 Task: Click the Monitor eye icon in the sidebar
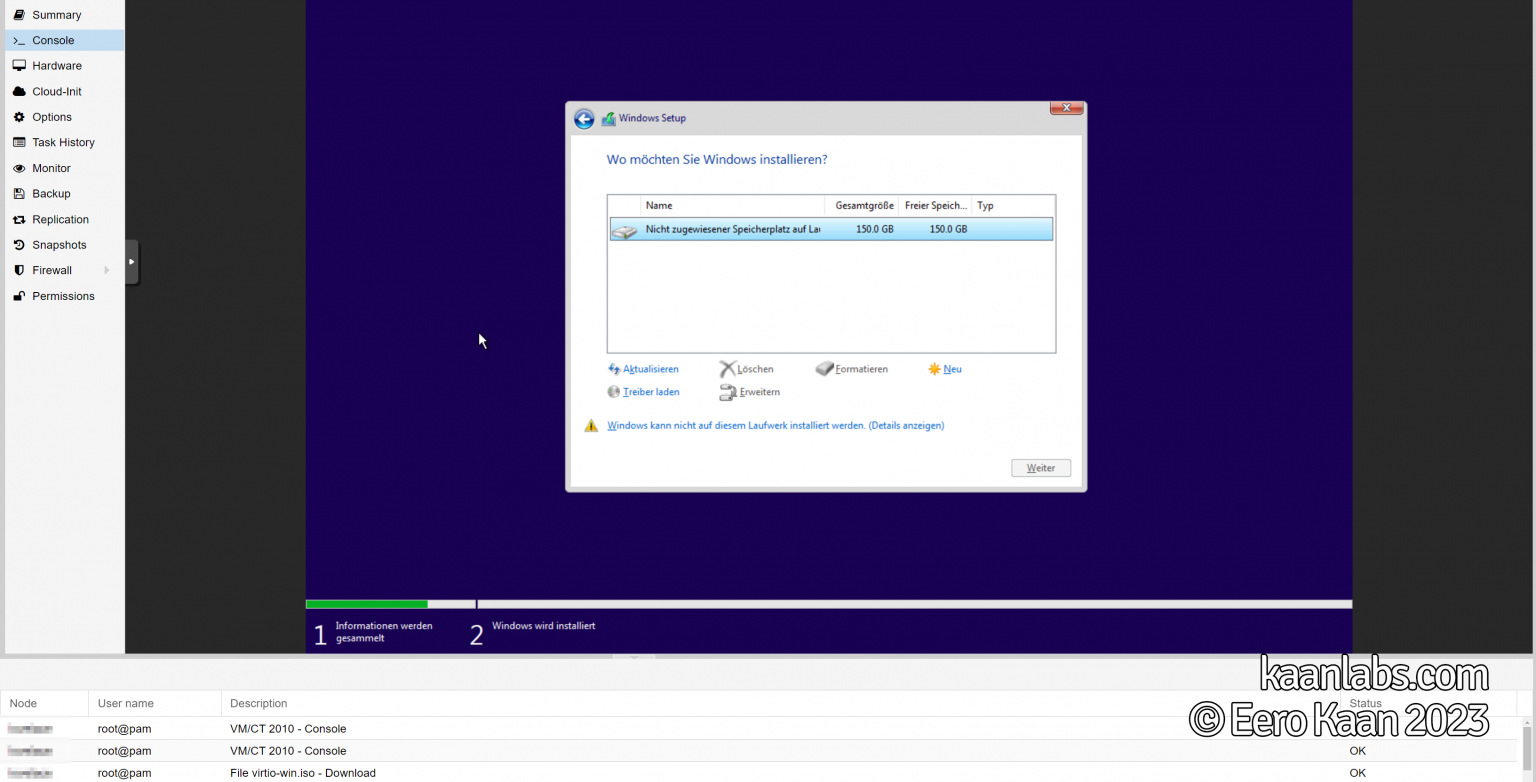[x=19, y=168]
